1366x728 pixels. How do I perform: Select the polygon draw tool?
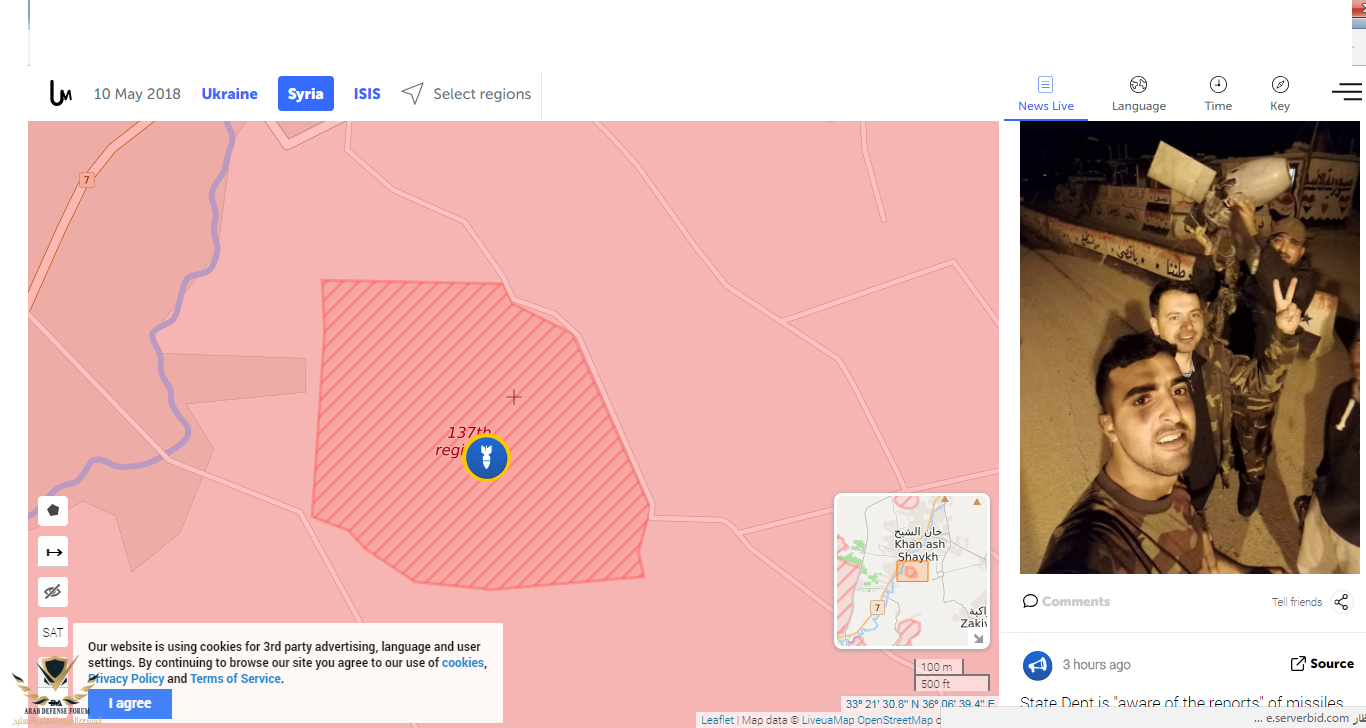[x=53, y=510]
